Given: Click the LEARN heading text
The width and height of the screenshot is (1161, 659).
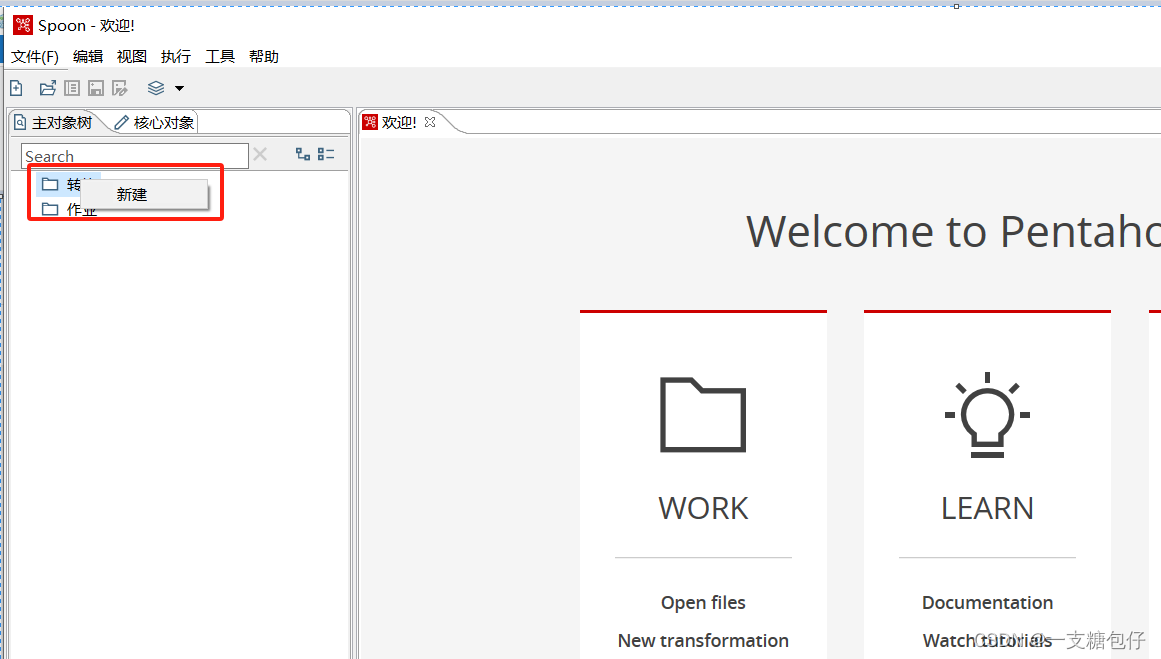Looking at the screenshot, I should pyautogui.click(x=987, y=509).
